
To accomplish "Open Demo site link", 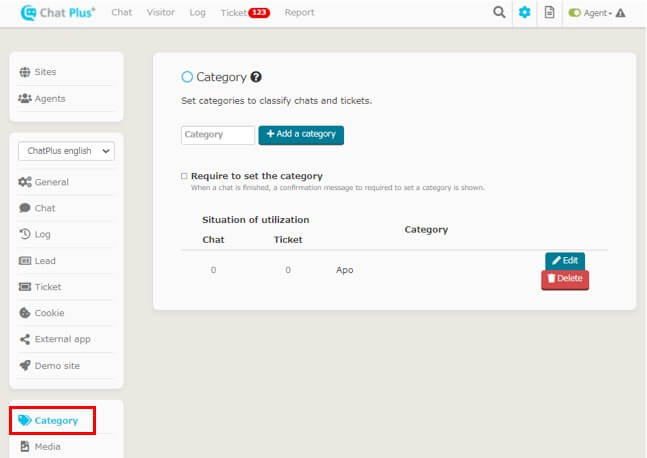I will [x=57, y=366].
